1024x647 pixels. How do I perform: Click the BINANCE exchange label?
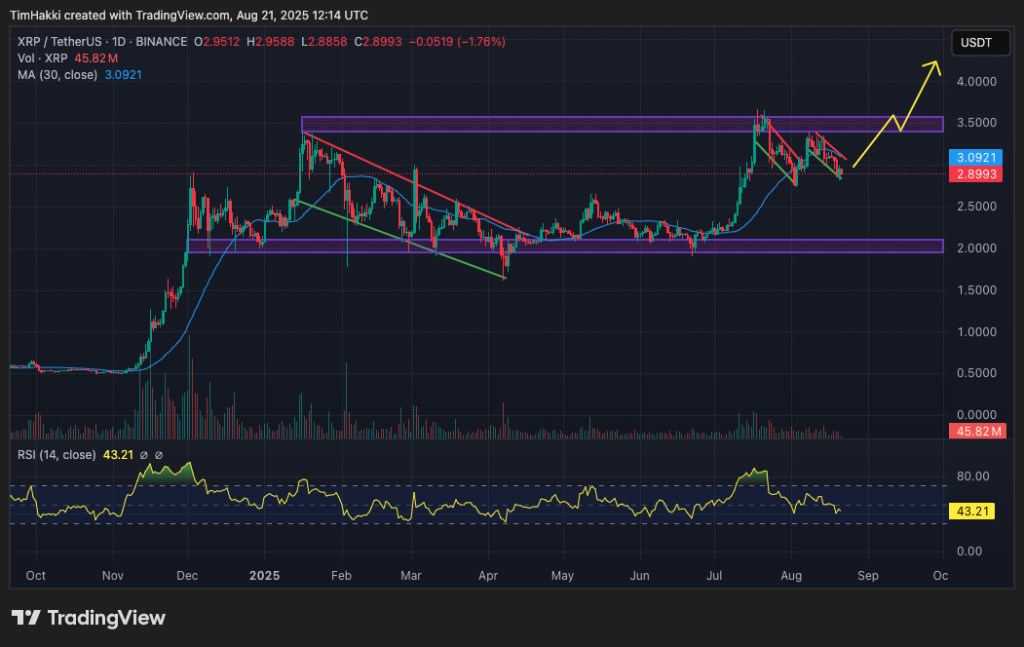point(160,43)
